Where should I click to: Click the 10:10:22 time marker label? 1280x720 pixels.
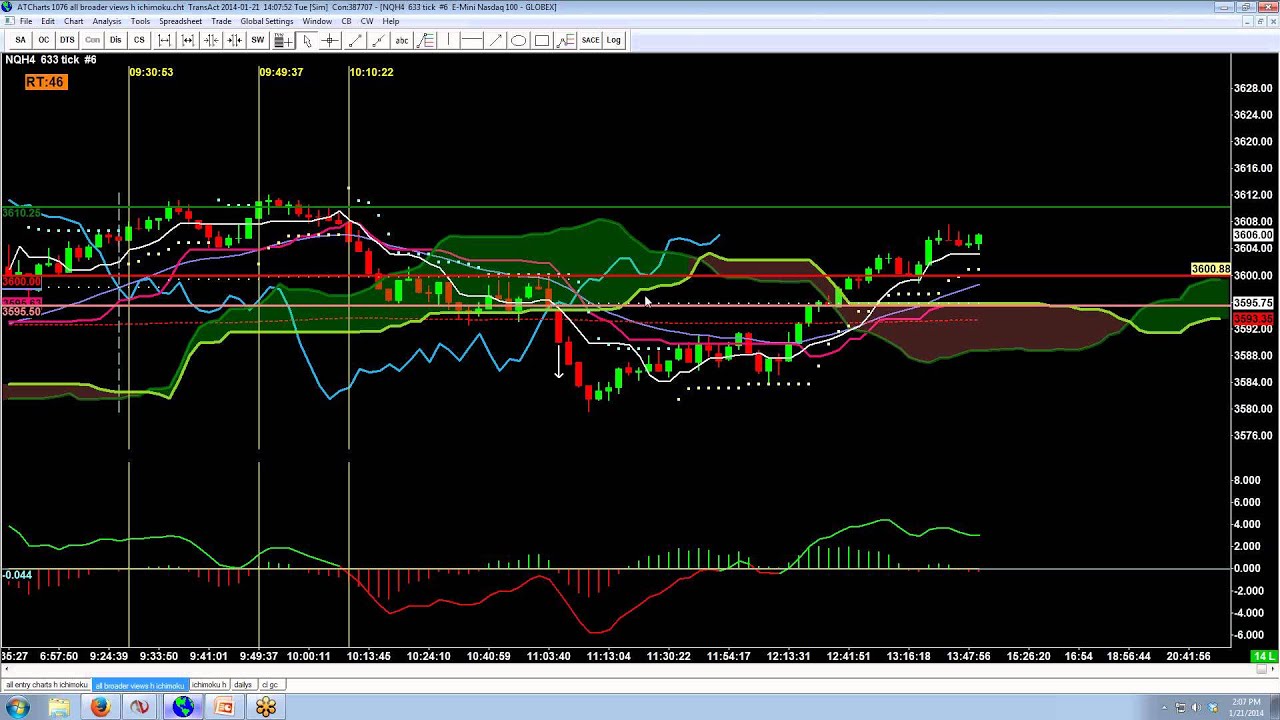point(371,72)
